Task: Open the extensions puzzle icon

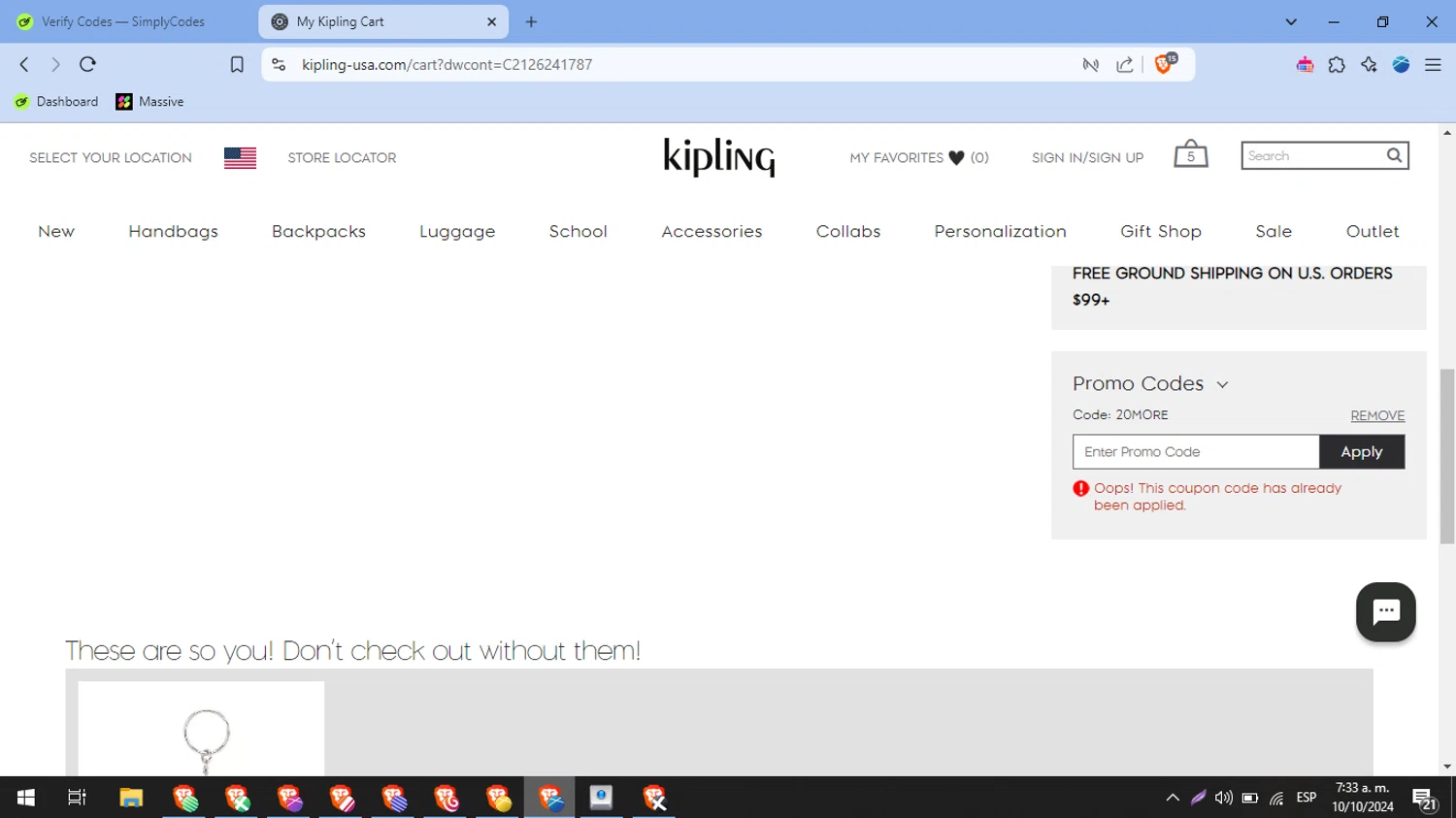Action: 1337,64
